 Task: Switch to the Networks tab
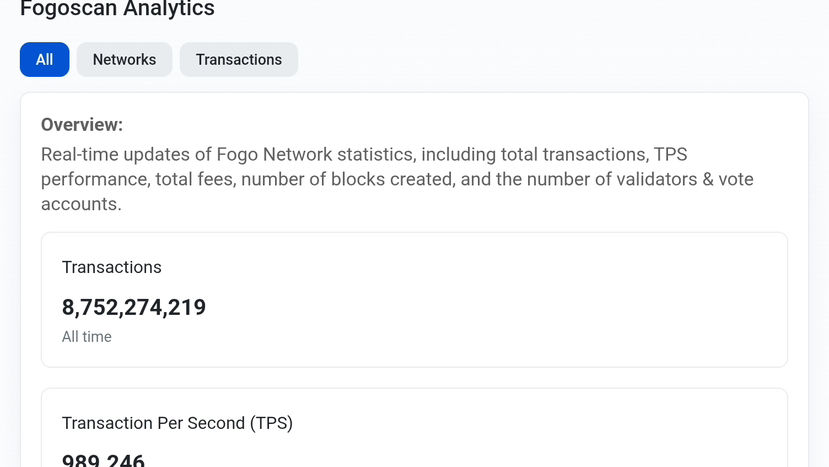[124, 60]
